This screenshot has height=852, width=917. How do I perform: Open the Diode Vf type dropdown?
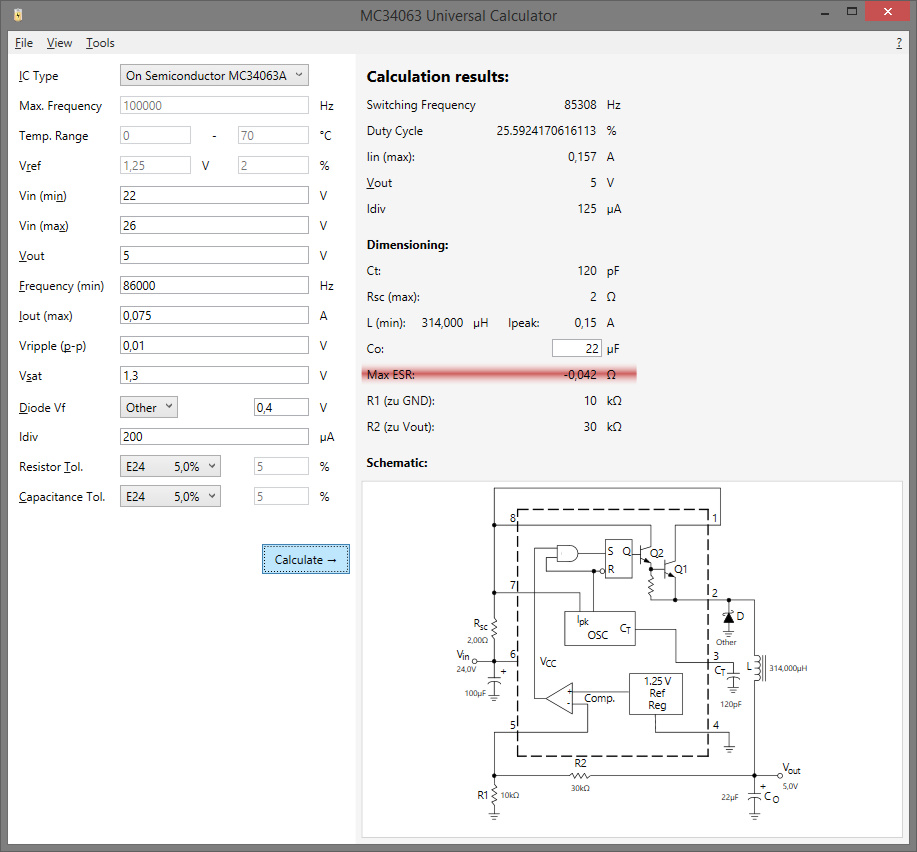pos(149,407)
